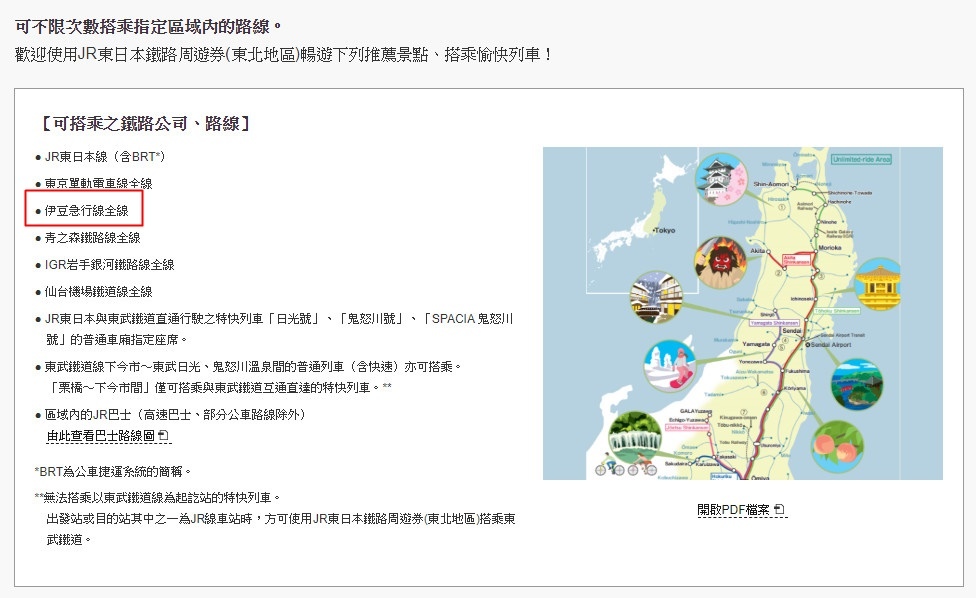
Task: Click the list item "IGR岩手銀河鐵路線全線"
Action: 110,264
